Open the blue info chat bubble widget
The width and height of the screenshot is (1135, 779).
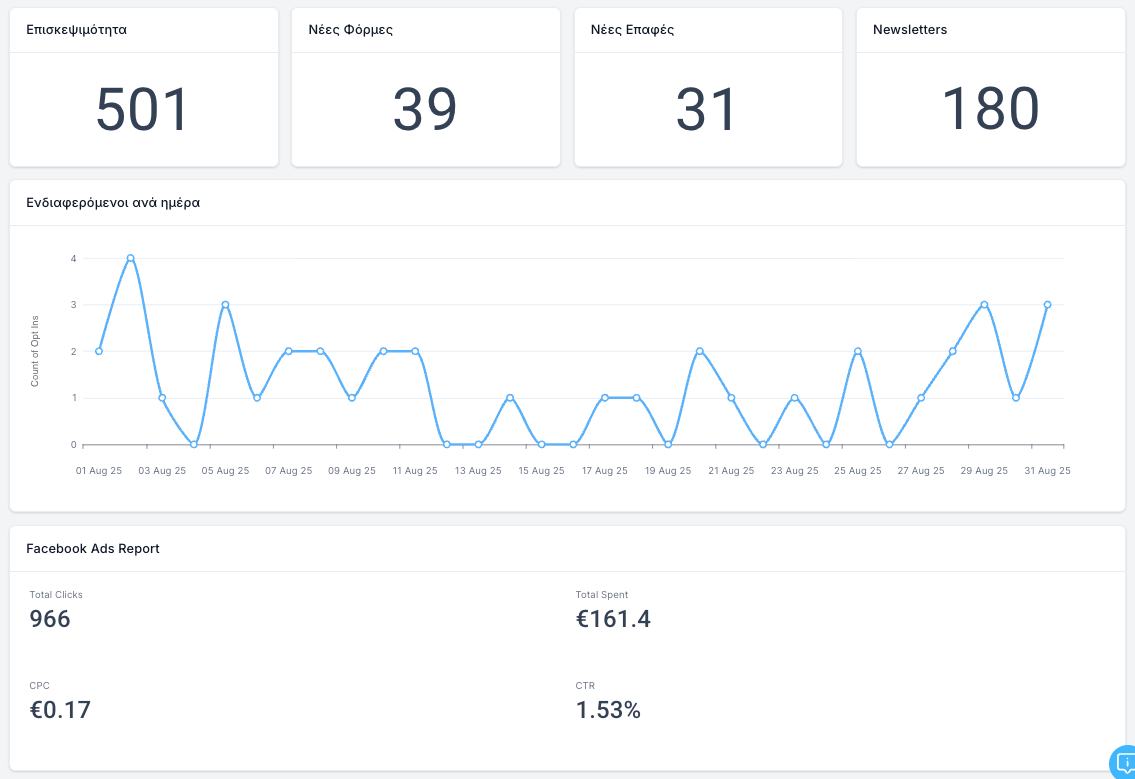[x=1125, y=762]
